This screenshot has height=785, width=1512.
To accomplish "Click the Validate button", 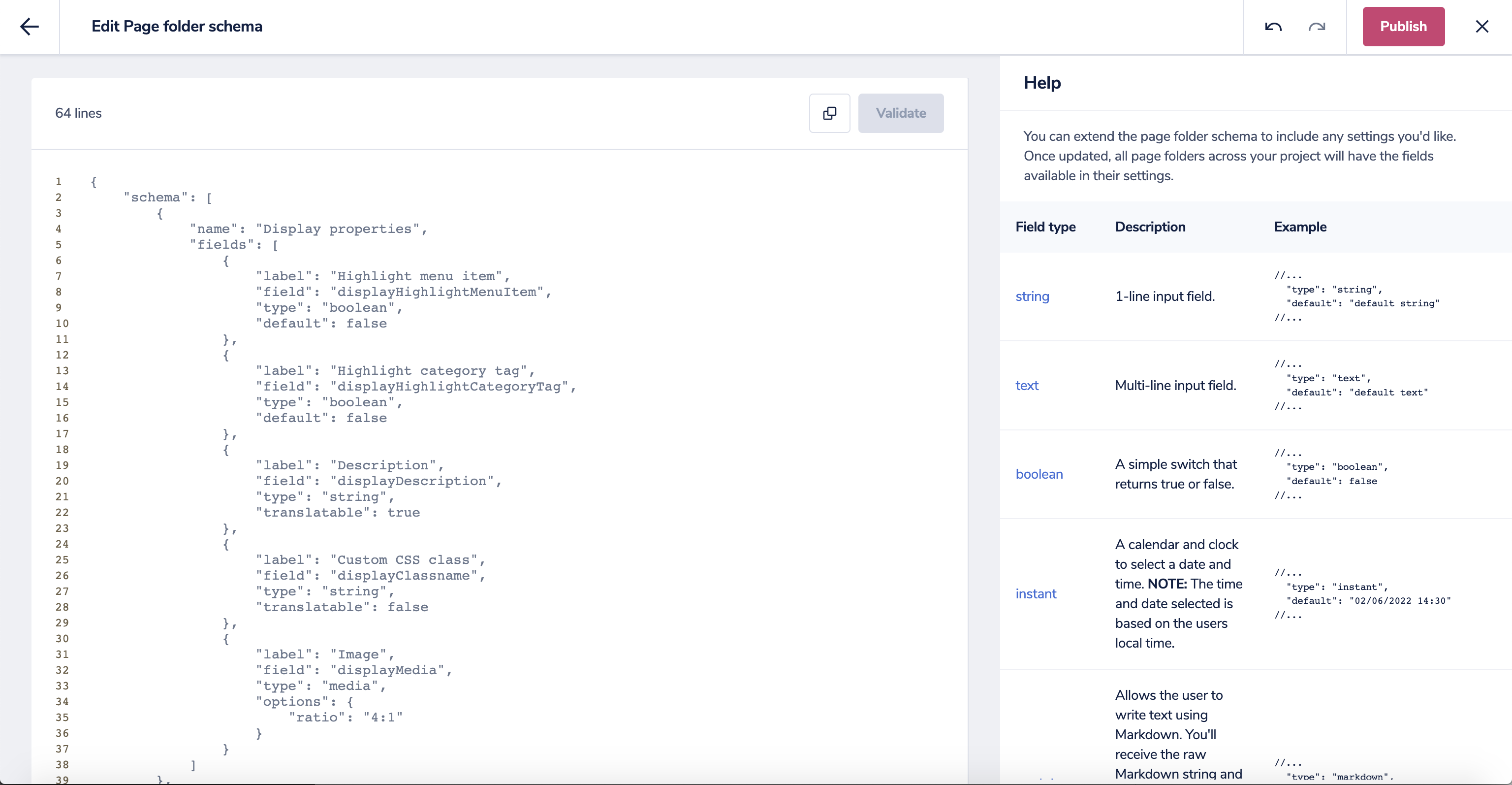I will [900, 113].
